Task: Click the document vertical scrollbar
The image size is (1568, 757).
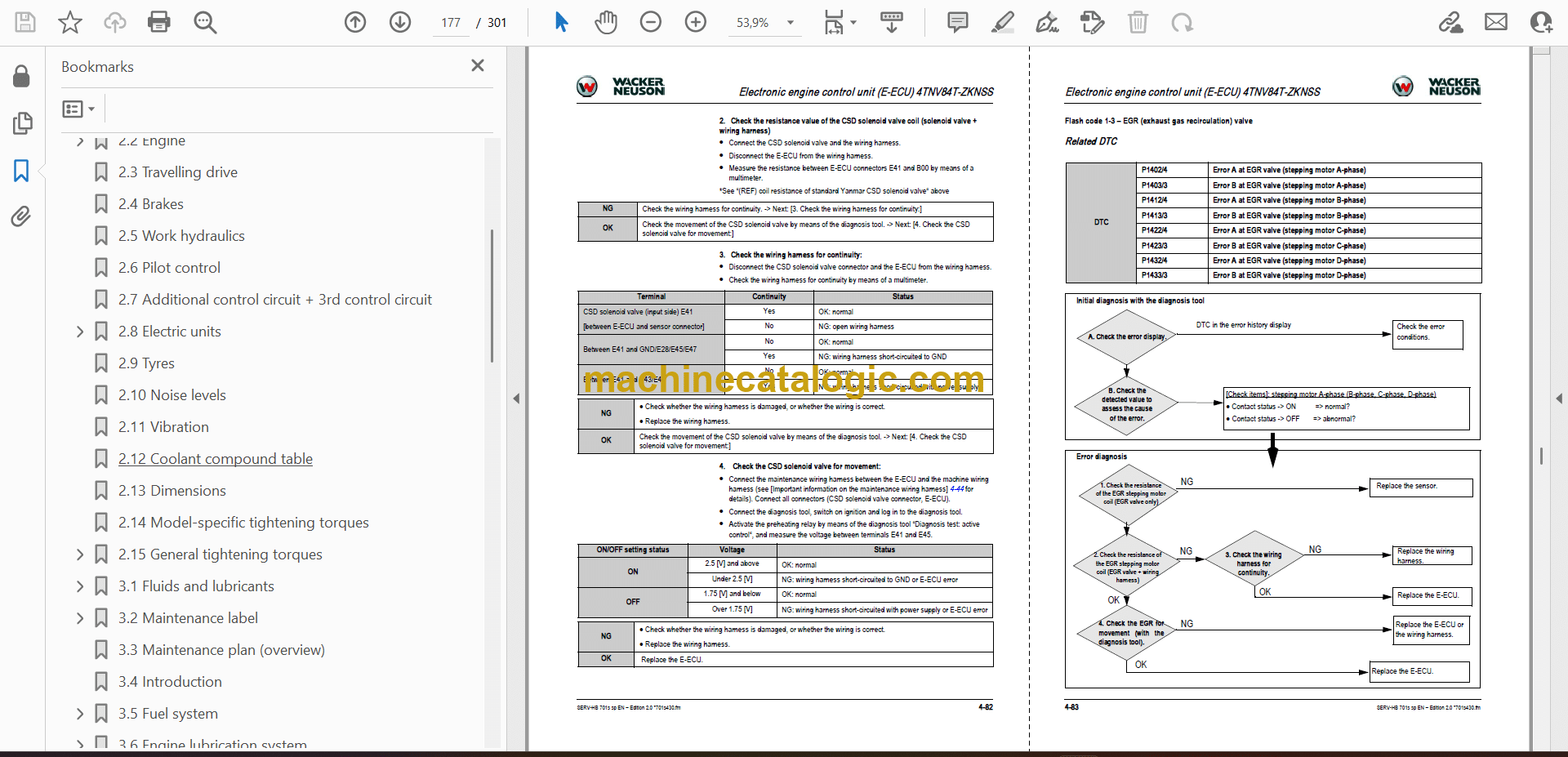Action: [x=1541, y=456]
